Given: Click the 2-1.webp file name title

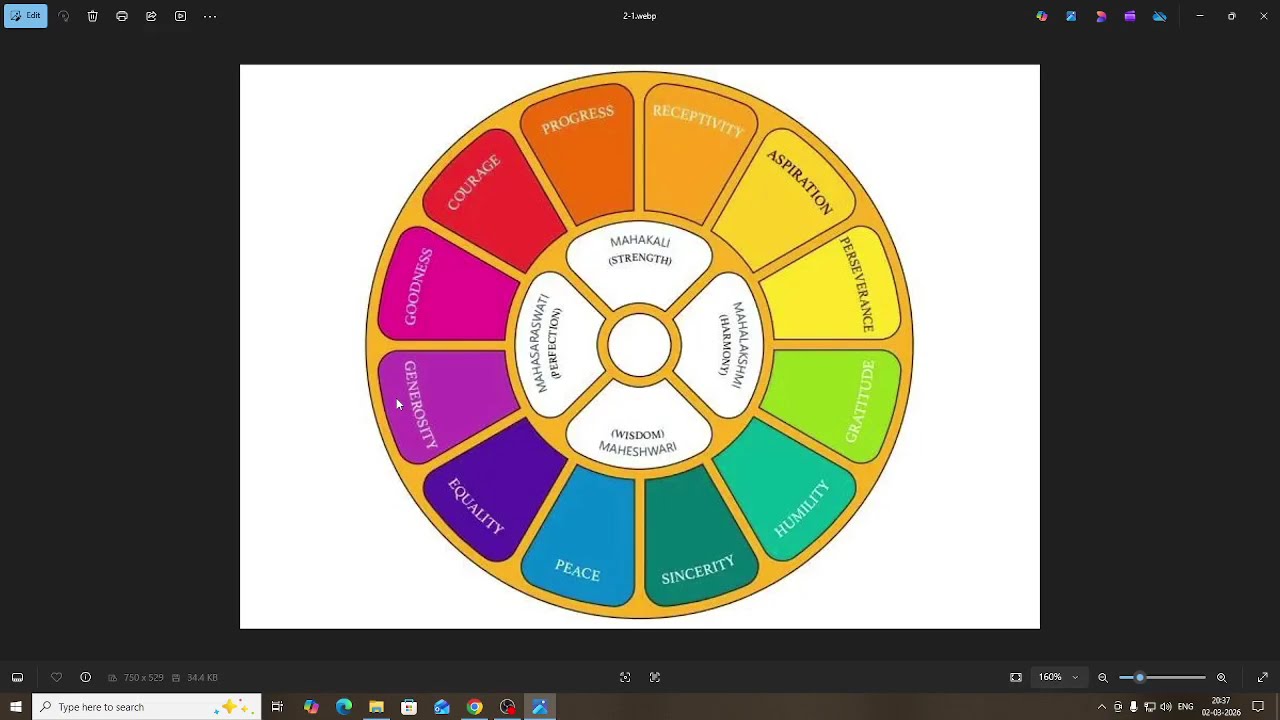Looking at the screenshot, I should pyautogui.click(x=640, y=16).
